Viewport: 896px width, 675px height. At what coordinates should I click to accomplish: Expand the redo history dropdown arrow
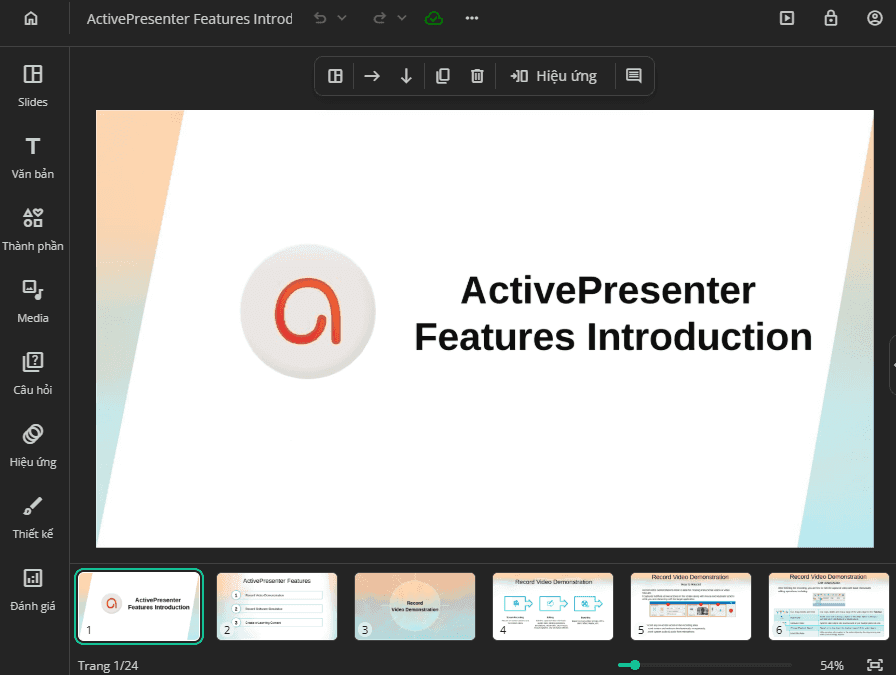click(402, 18)
